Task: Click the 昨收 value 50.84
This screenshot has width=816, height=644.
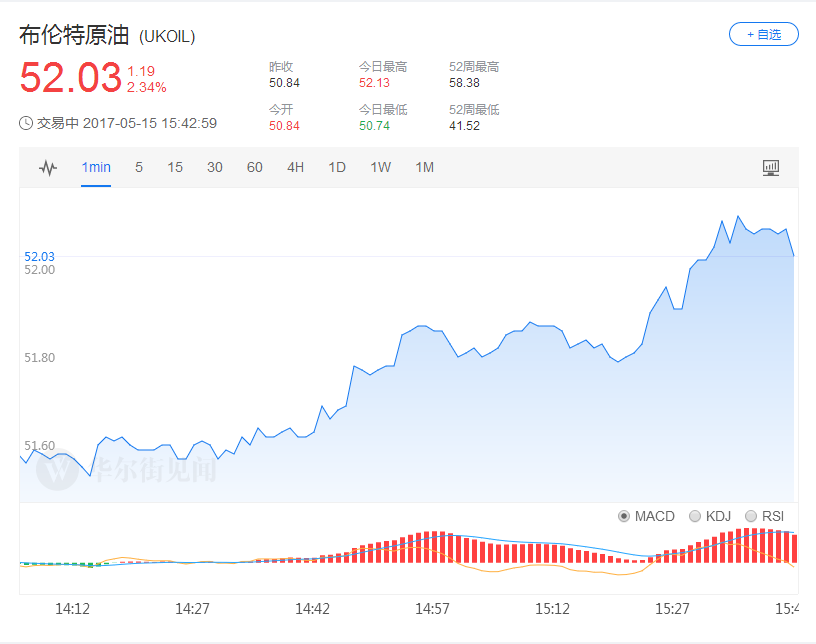Action: (x=284, y=83)
